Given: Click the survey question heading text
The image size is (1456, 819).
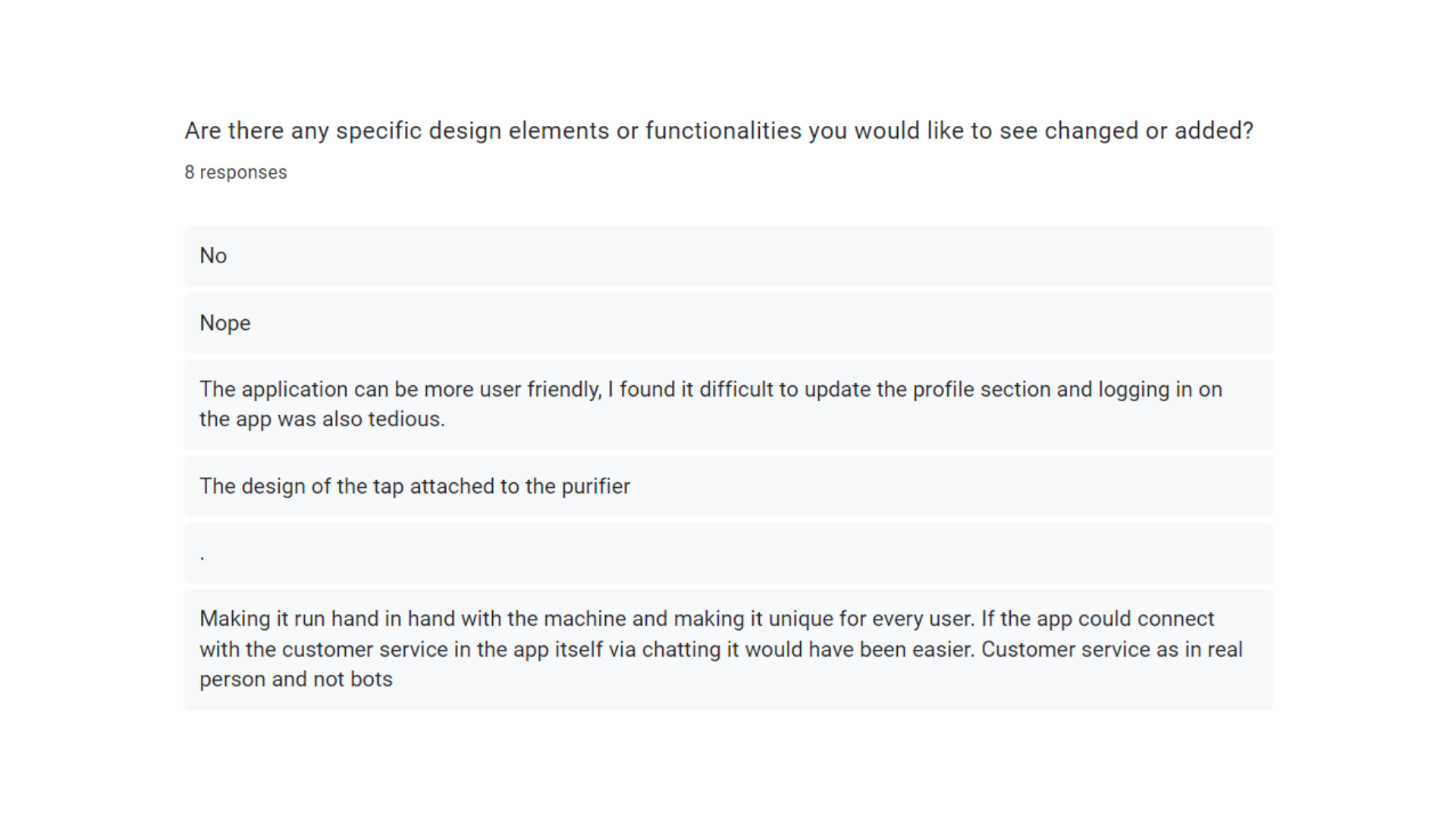Looking at the screenshot, I should [718, 131].
